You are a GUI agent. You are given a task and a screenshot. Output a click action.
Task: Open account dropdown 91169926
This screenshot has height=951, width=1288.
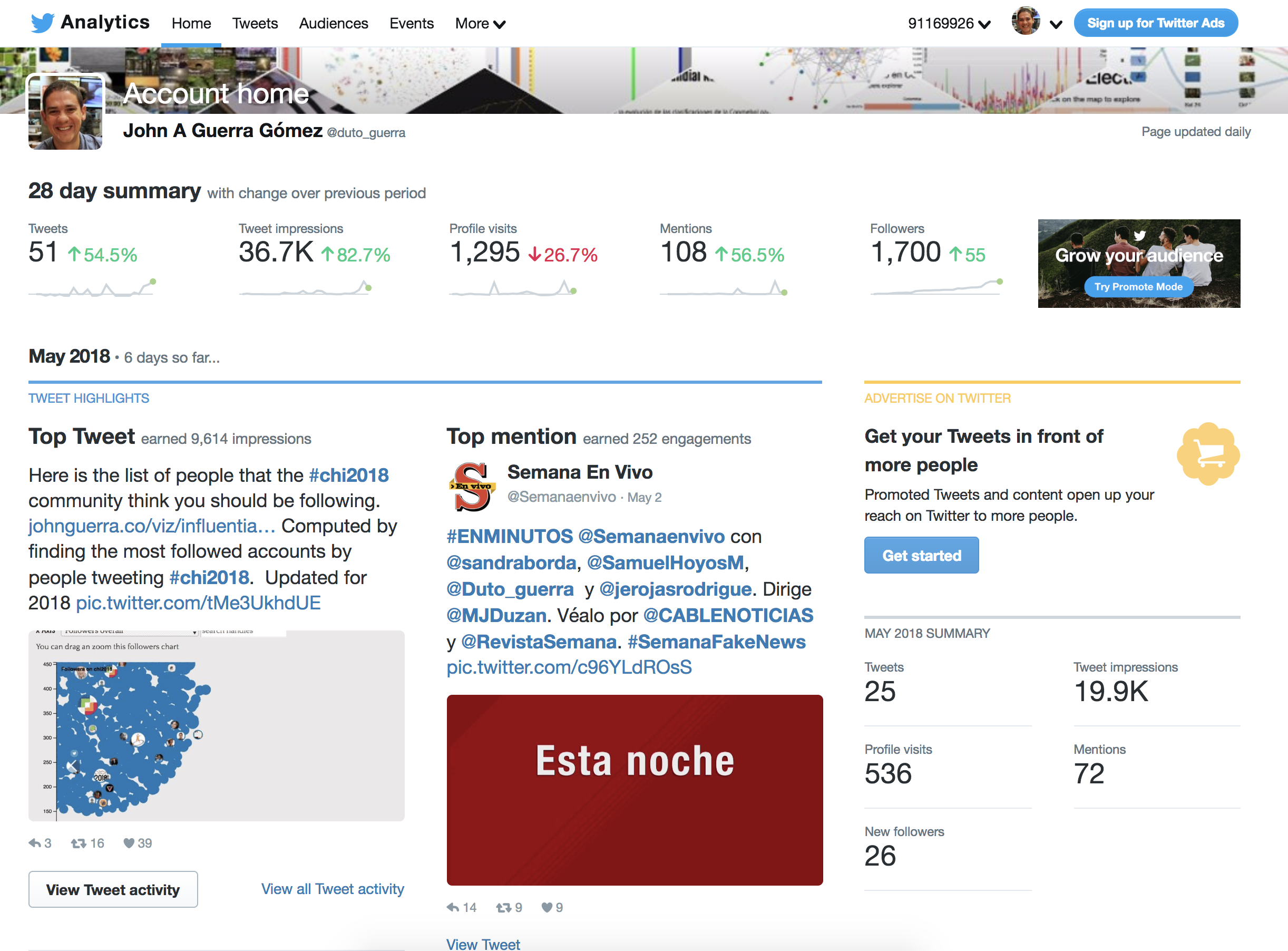pyautogui.click(x=949, y=24)
